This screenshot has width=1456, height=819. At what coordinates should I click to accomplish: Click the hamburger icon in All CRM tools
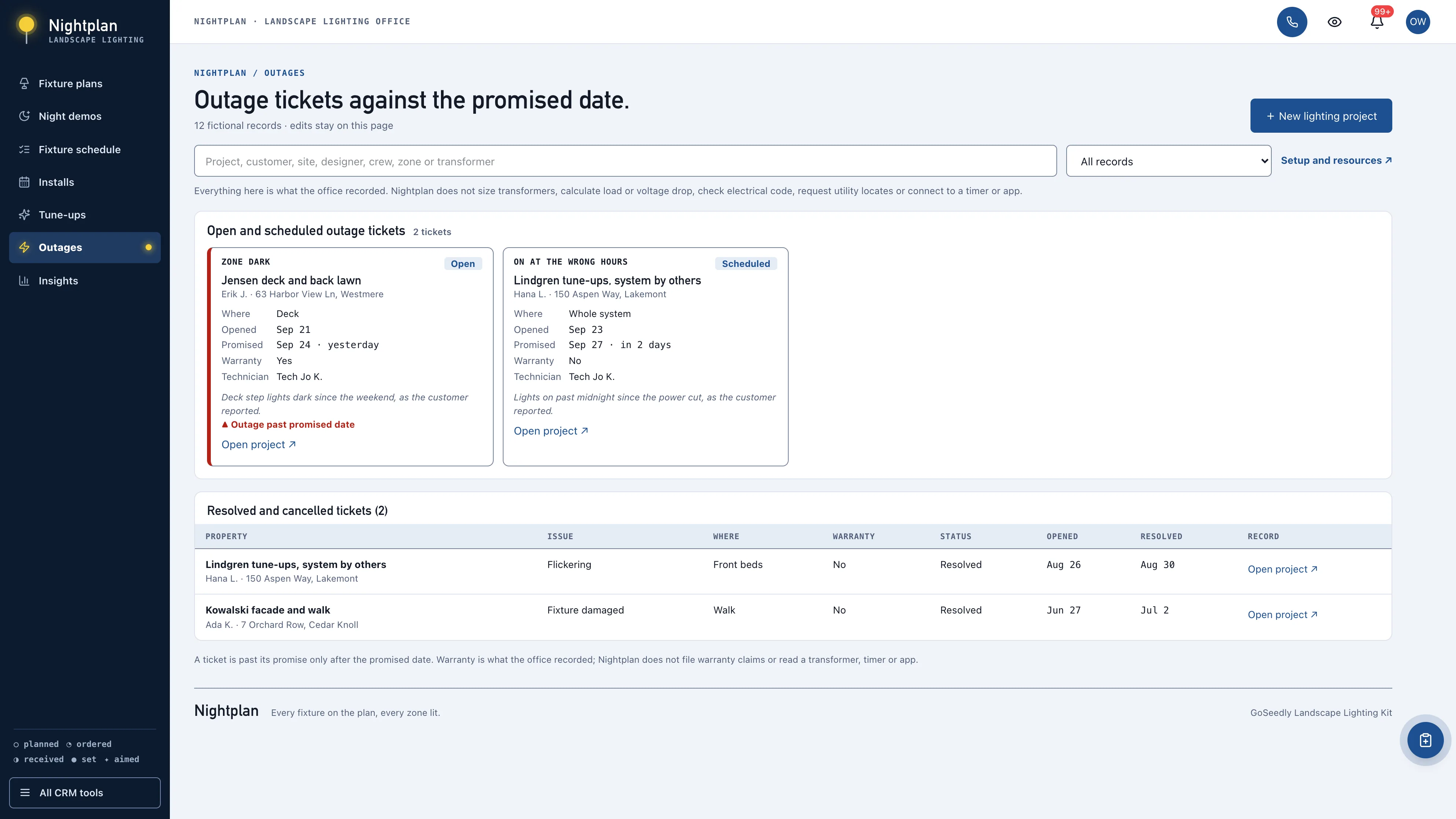(25, 792)
